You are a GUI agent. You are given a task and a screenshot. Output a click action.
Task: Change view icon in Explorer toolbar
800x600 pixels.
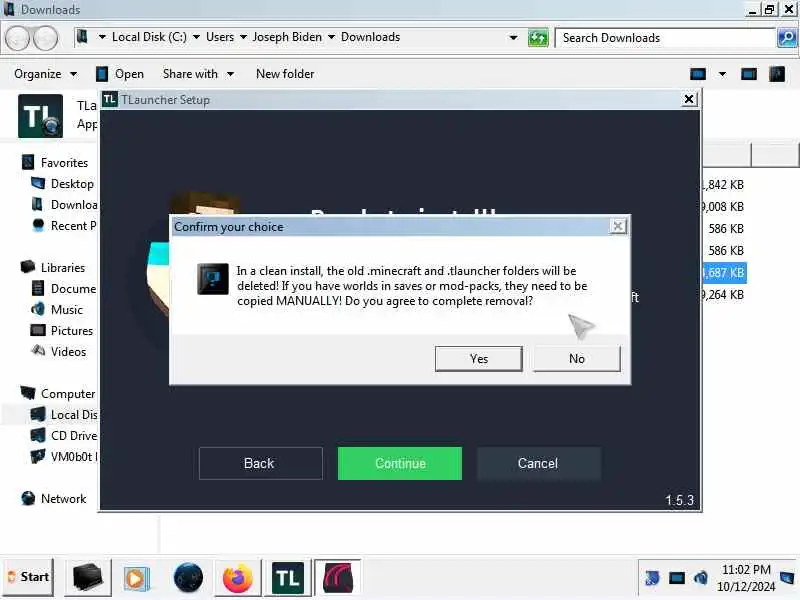click(x=697, y=74)
